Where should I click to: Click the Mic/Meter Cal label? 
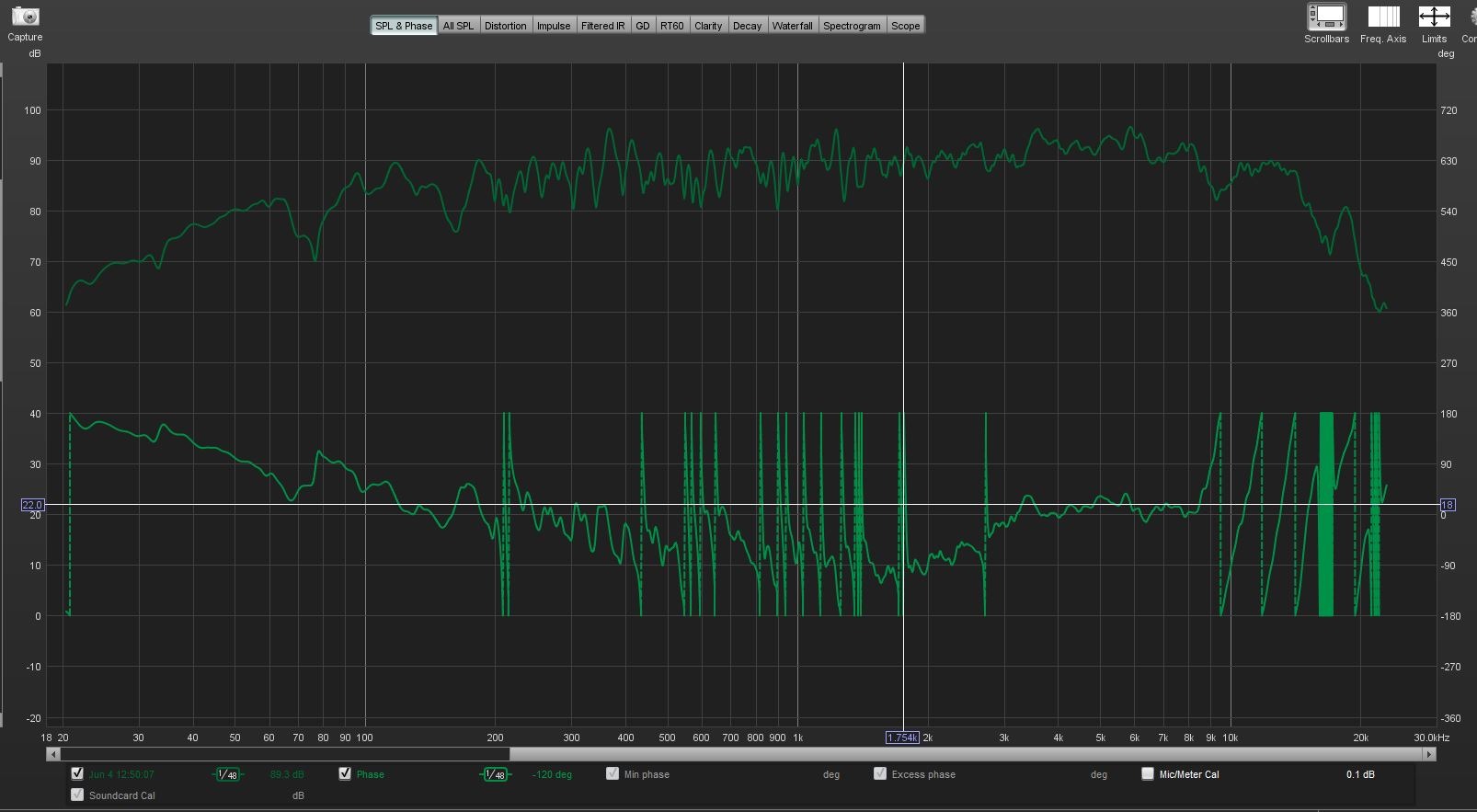pyautogui.click(x=1189, y=775)
